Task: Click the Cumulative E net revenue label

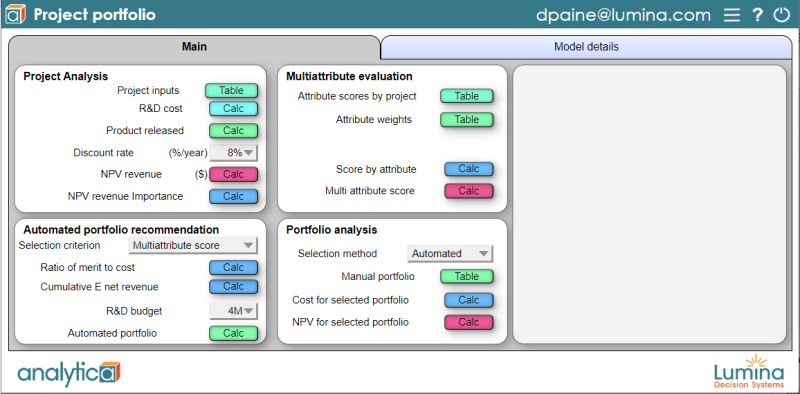Action: [x=99, y=287]
